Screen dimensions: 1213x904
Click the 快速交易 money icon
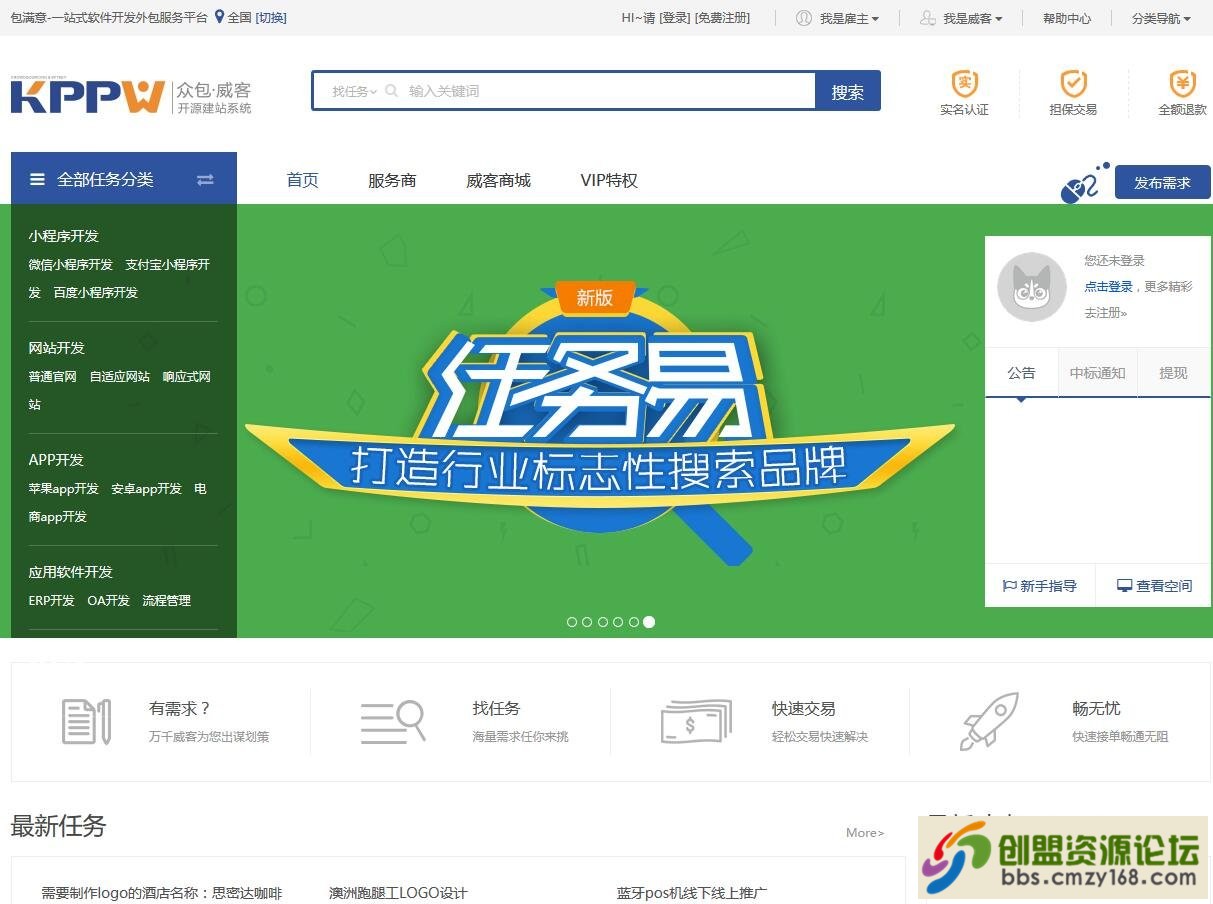point(696,721)
